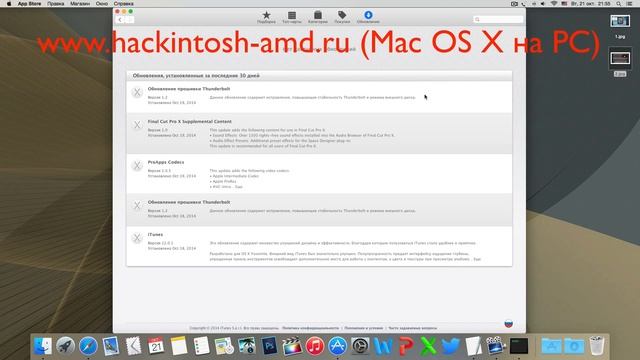Open Calendar showing 21 in the Dock
The width and height of the screenshot is (640, 360).
[156, 346]
